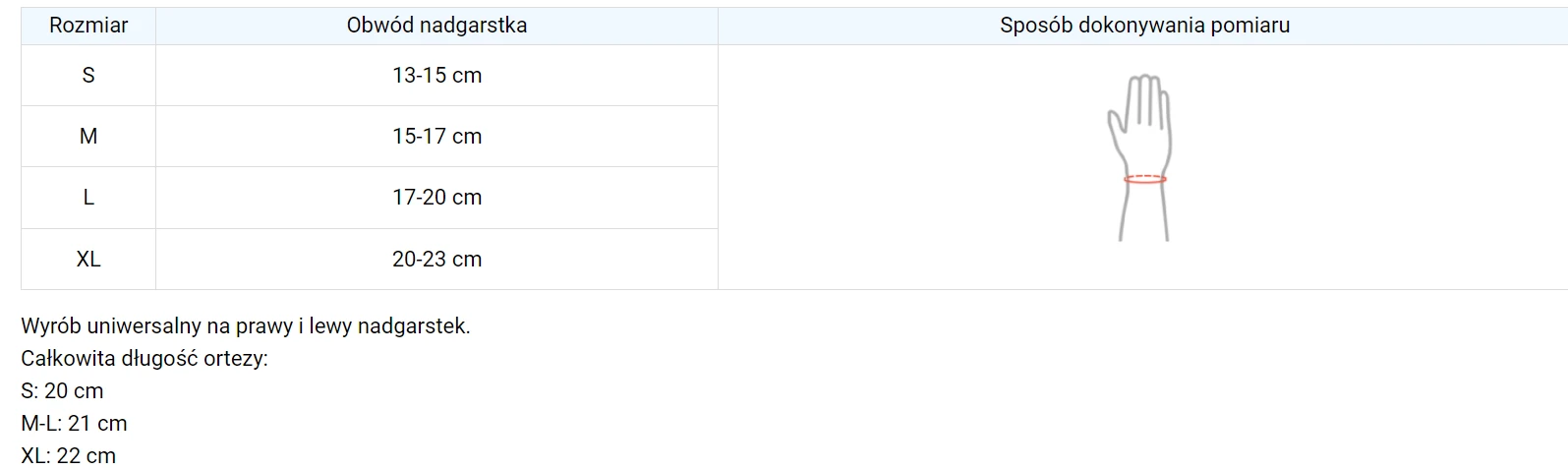Click the M-L: 21 cm line
This screenshot has height=470, width=1568.
(x=74, y=424)
